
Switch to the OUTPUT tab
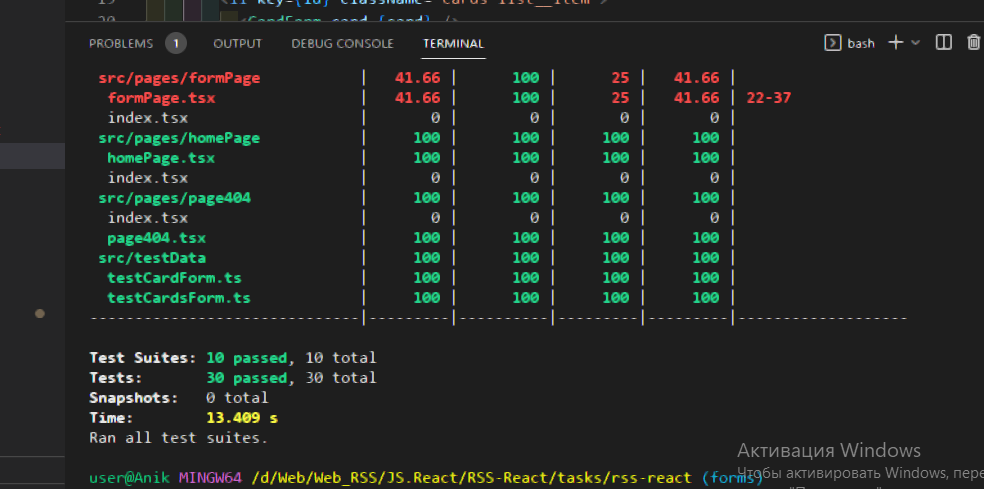click(x=237, y=43)
